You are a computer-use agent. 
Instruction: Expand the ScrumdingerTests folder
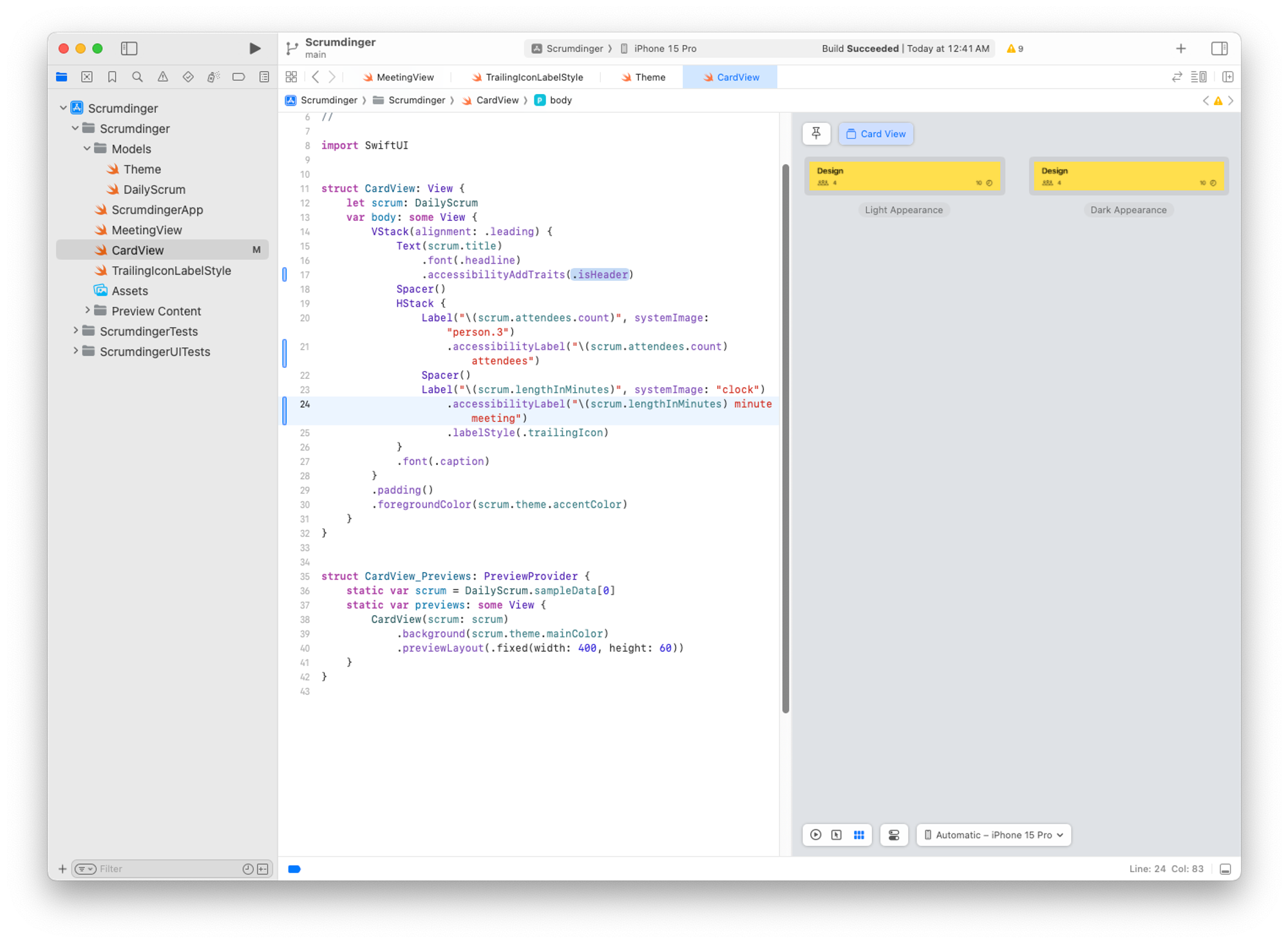click(x=75, y=331)
